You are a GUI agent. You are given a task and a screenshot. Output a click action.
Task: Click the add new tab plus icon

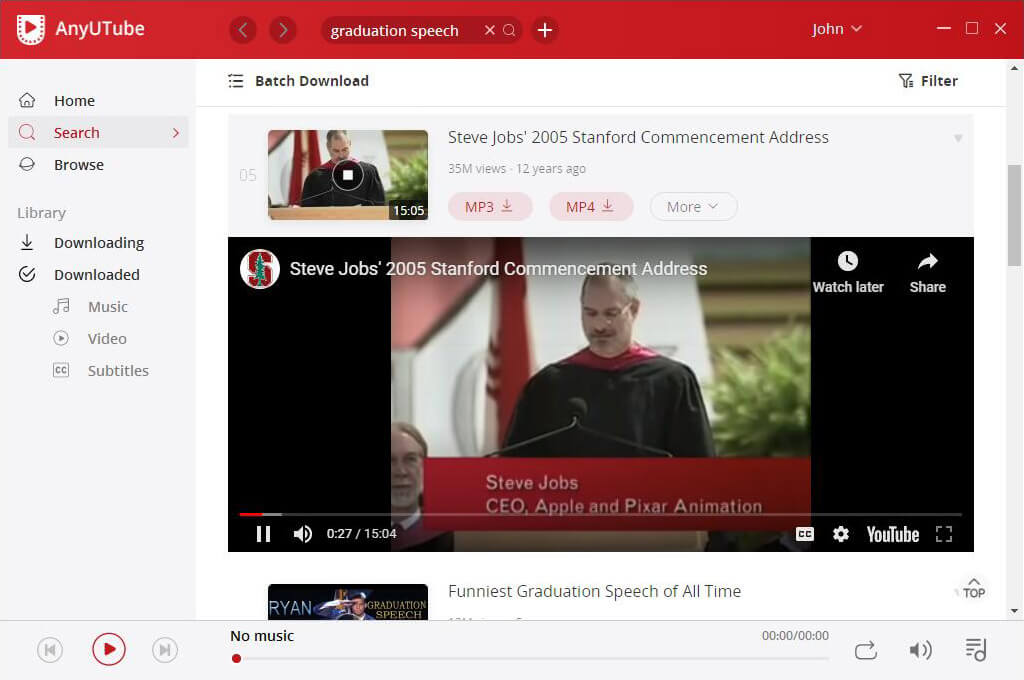[544, 30]
